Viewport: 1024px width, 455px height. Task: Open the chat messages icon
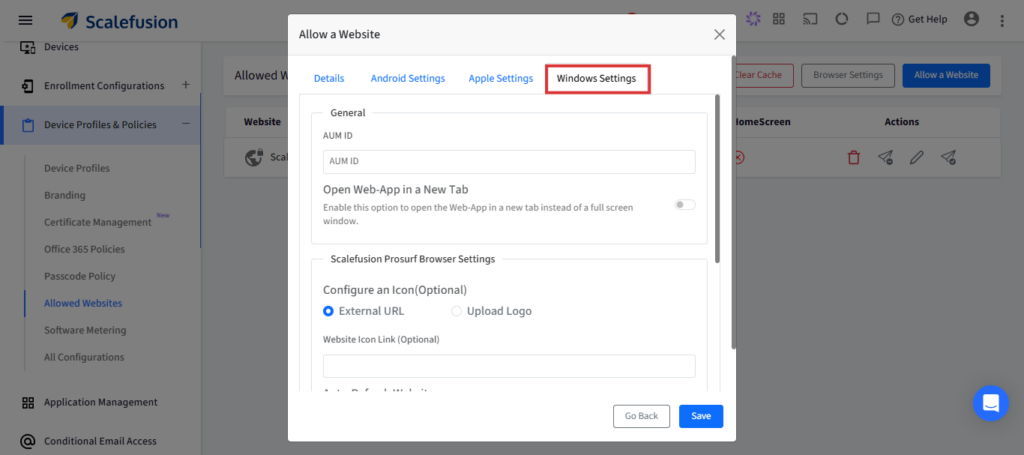click(873, 19)
